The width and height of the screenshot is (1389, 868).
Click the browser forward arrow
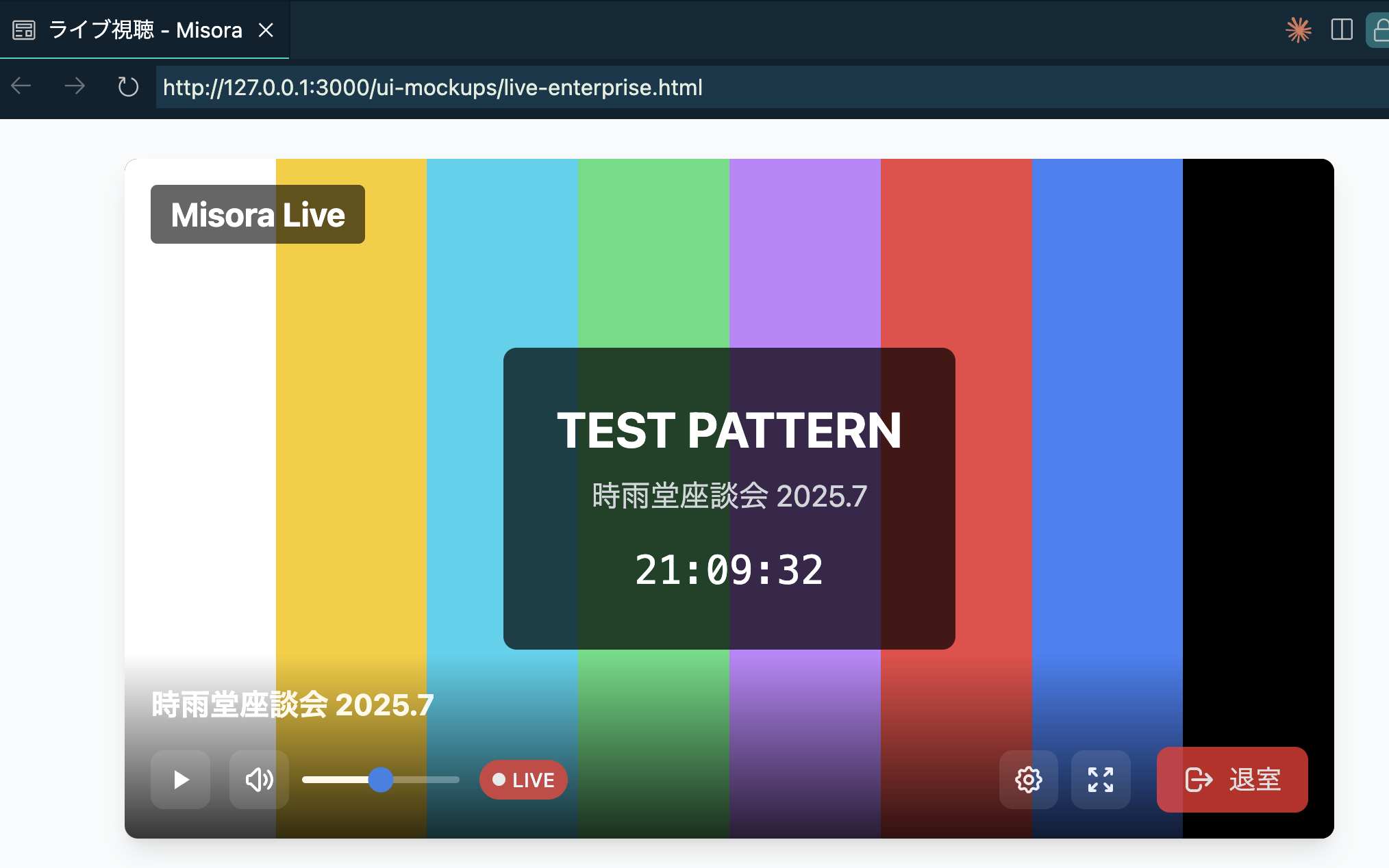tap(75, 86)
